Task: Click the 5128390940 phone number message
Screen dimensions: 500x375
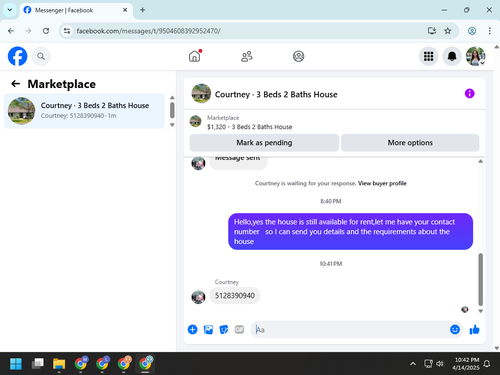Action: click(235, 296)
